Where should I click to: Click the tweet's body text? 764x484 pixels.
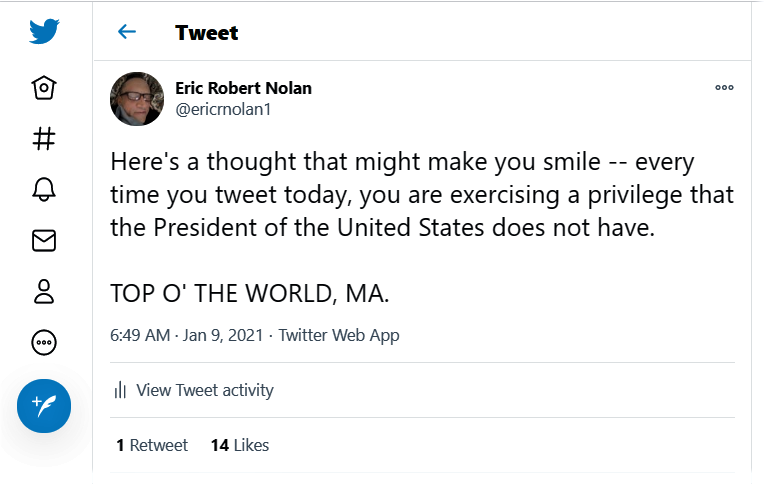click(x=420, y=194)
